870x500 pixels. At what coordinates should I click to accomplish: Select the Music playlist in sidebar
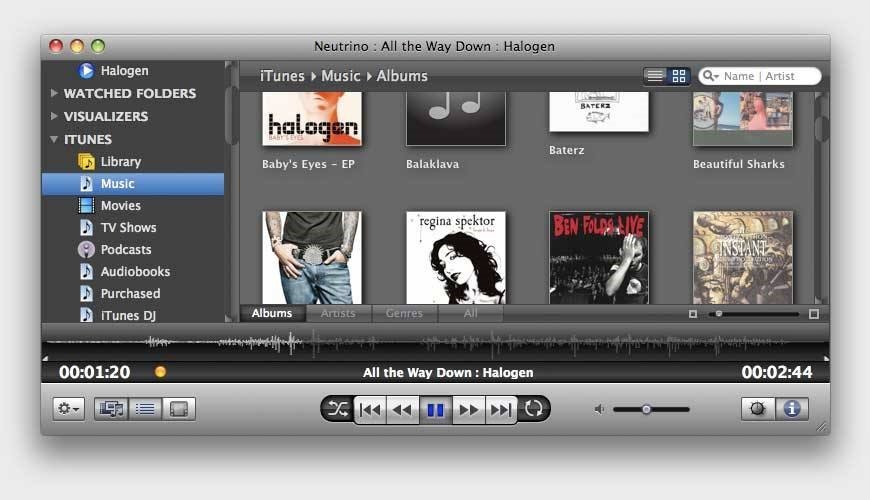[133, 184]
